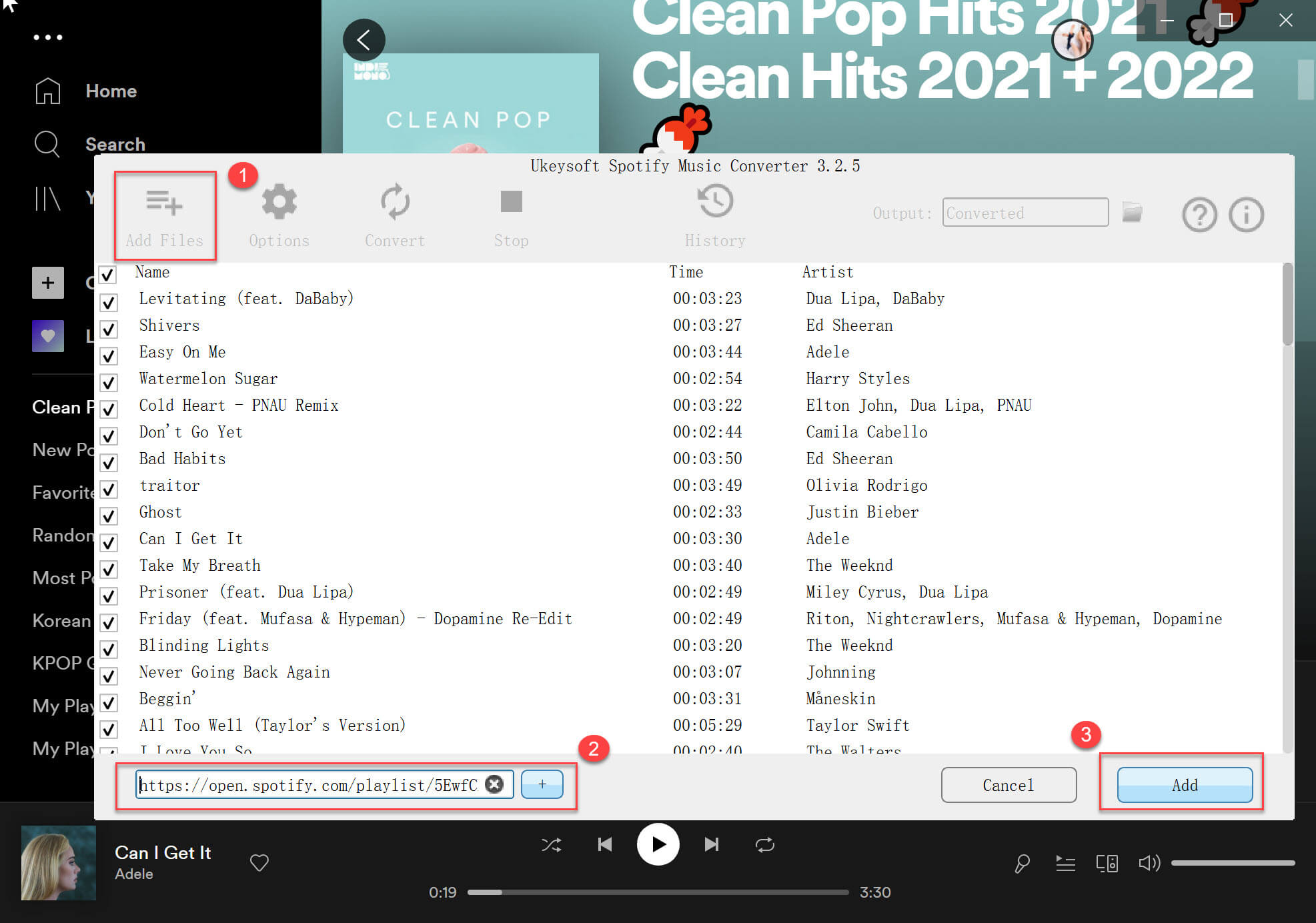
Task: Click the plus button next to URL field
Action: [x=542, y=784]
